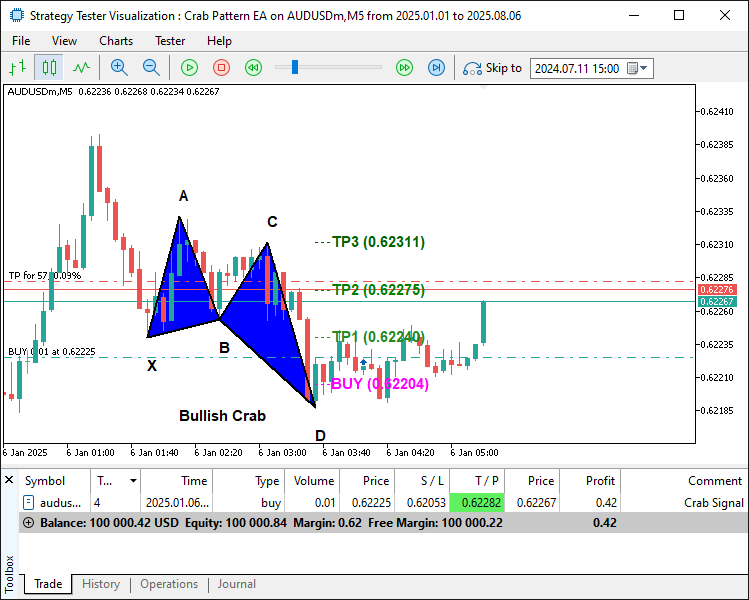749x600 pixels.
Task: Switch to the Journal tab
Action: pos(236,584)
